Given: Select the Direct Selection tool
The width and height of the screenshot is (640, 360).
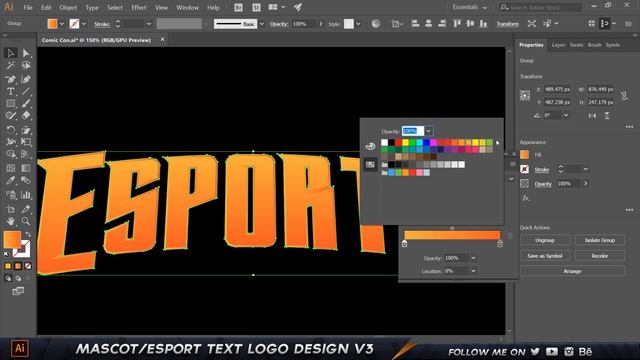Looking at the screenshot, I should tap(26, 53).
